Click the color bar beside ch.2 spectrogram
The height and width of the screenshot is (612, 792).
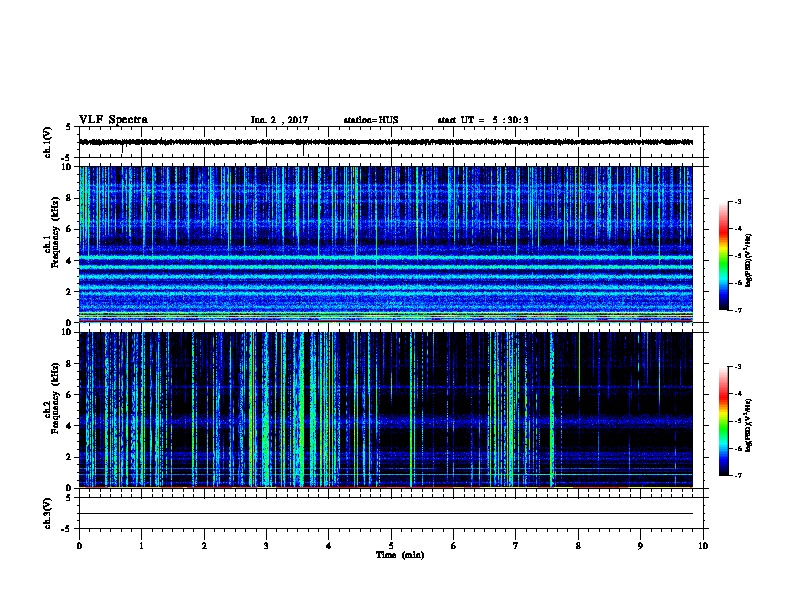(723, 421)
